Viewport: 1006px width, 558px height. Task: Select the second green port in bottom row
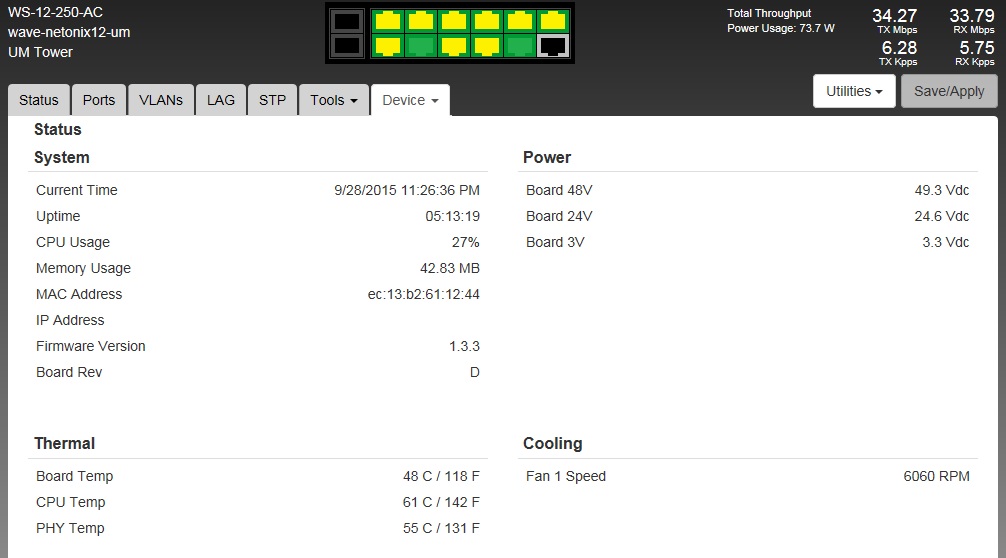point(518,46)
